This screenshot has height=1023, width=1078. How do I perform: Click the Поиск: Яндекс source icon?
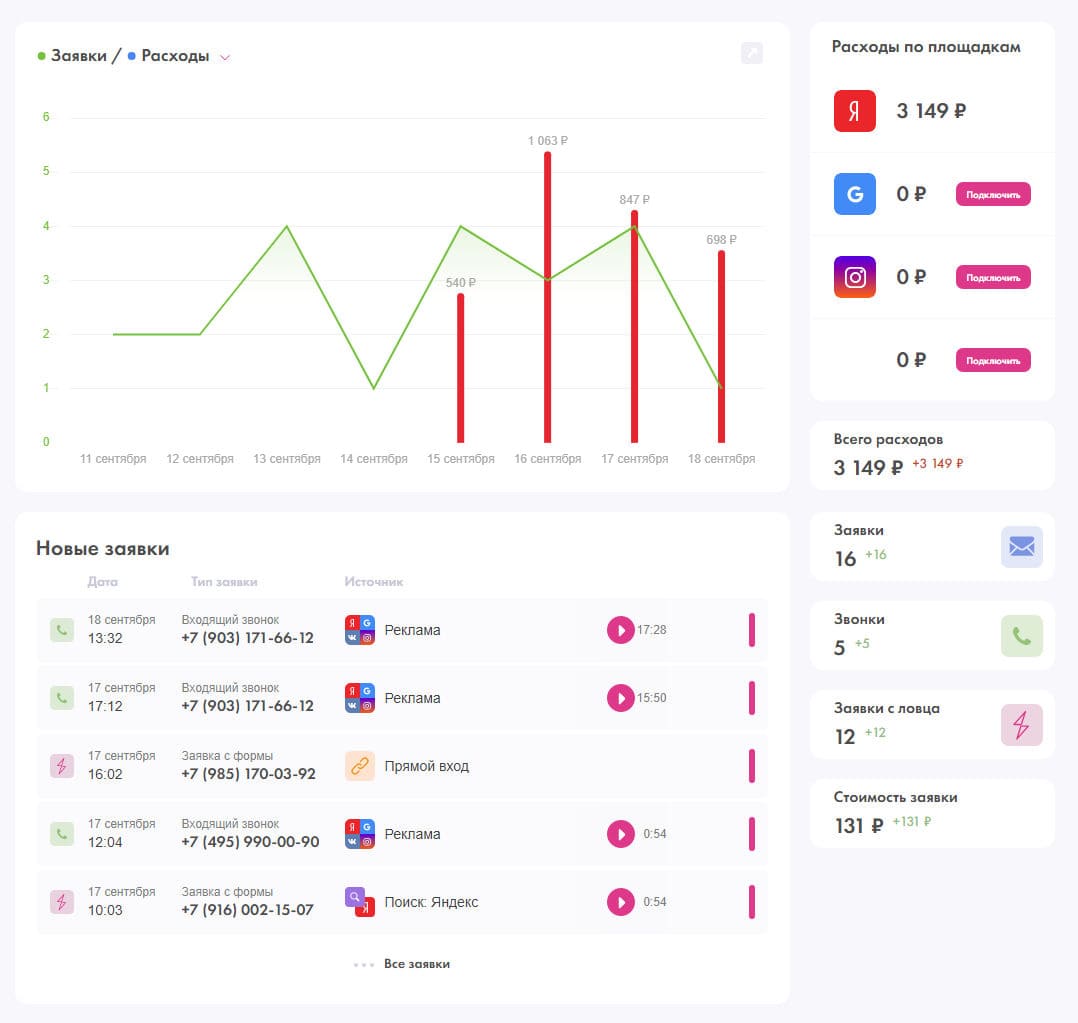[x=360, y=902]
